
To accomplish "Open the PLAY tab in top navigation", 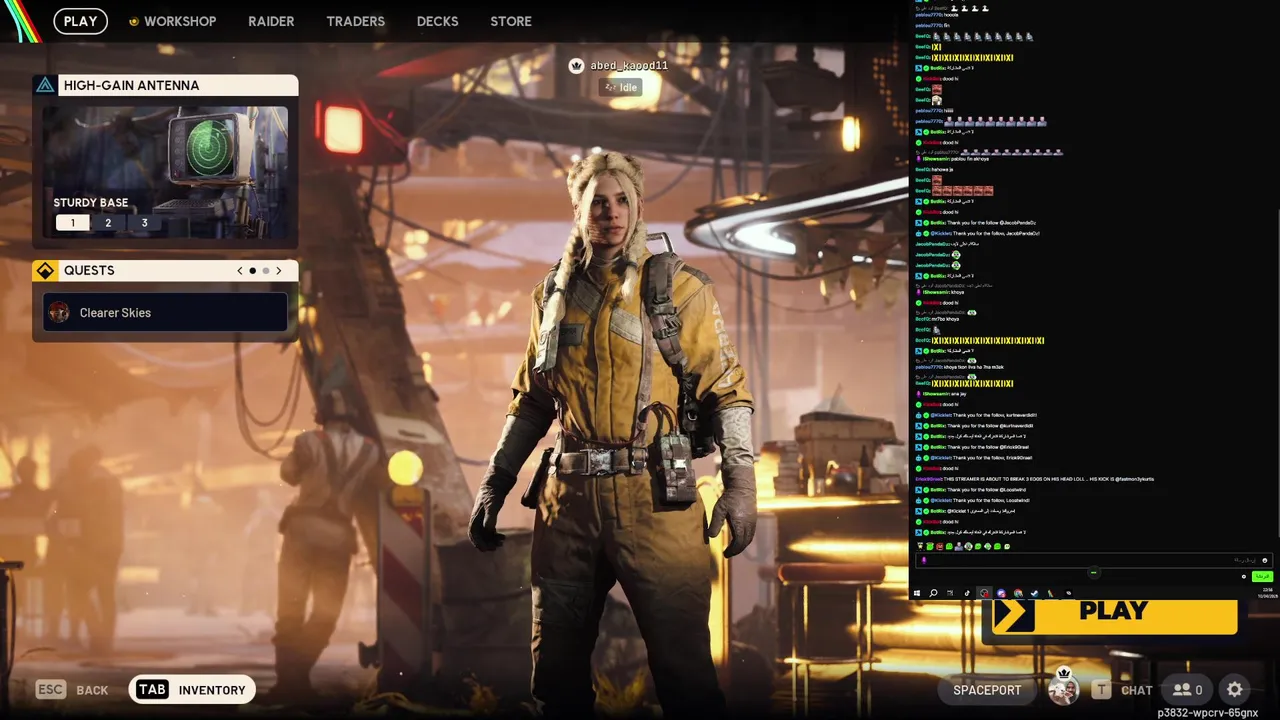I will [x=80, y=21].
